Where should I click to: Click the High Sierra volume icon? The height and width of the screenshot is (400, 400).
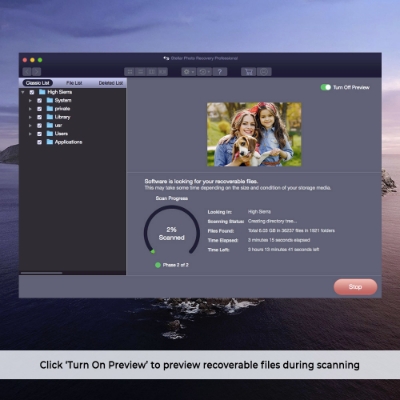tap(42, 92)
